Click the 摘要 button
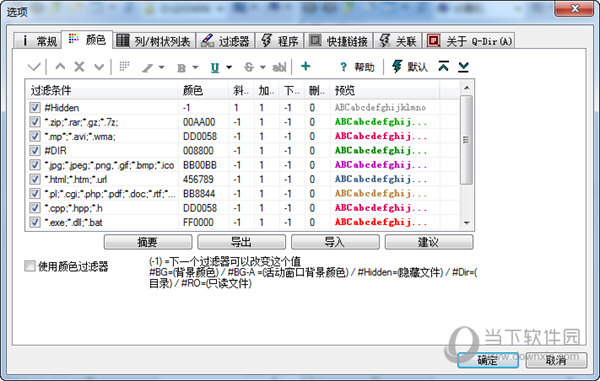The height and width of the screenshot is (381, 600). pos(148,242)
